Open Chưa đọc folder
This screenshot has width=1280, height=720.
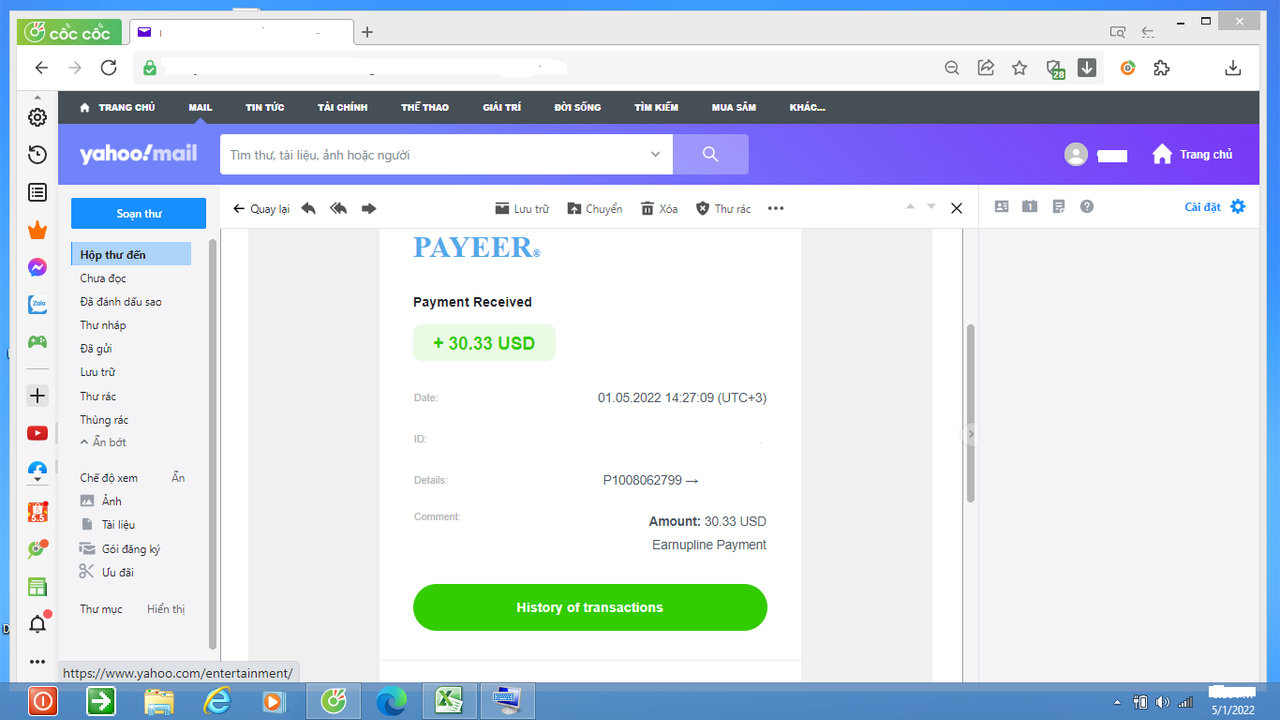(x=103, y=278)
